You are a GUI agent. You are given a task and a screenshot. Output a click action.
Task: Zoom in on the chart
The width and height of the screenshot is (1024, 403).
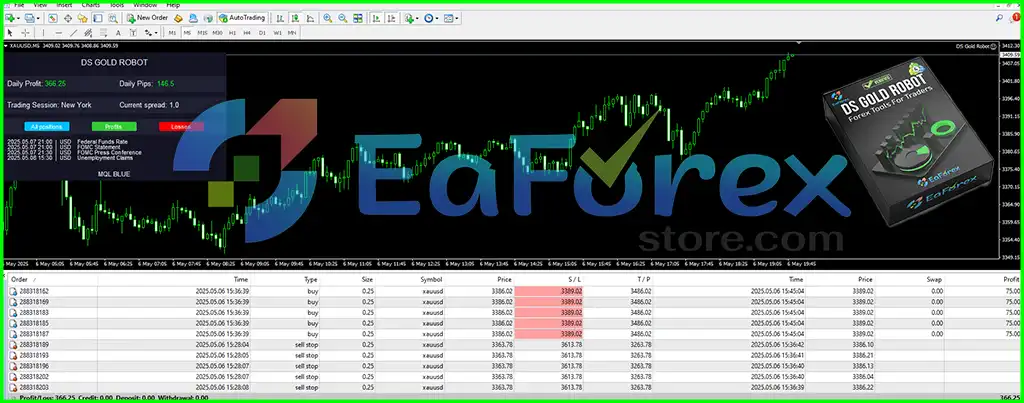327,18
